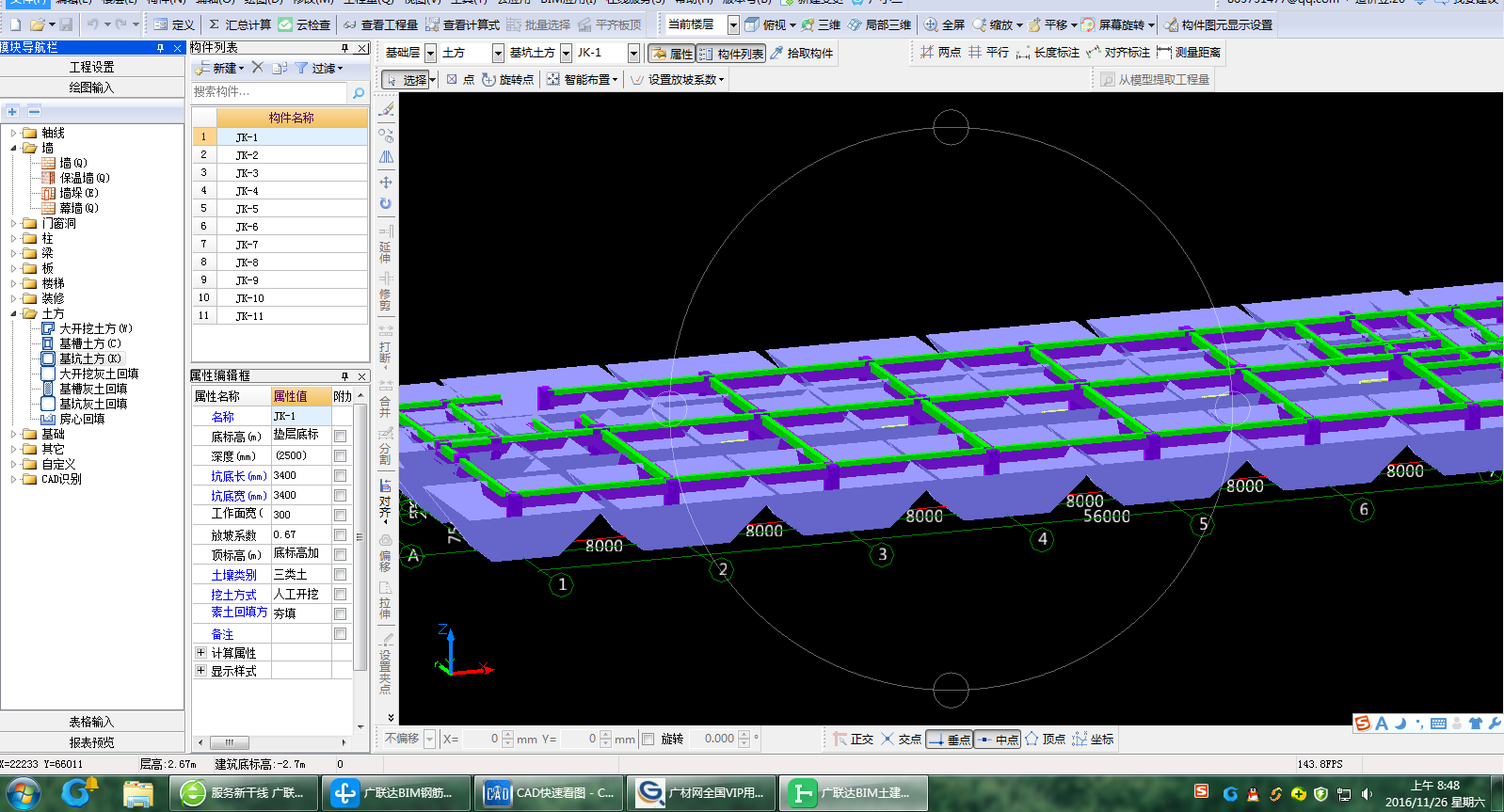
Task: Enable the 旋转 checkbox in bottom bar
Action: pyautogui.click(x=648, y=739)
